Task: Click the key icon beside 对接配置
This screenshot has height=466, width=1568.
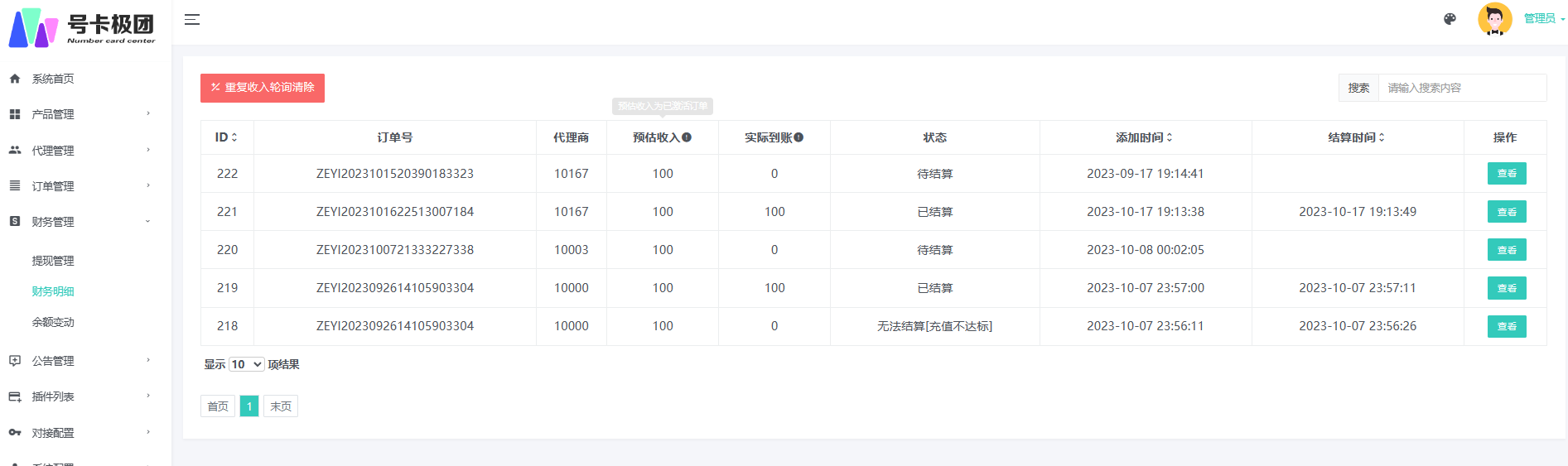Action: click(15, 432)
